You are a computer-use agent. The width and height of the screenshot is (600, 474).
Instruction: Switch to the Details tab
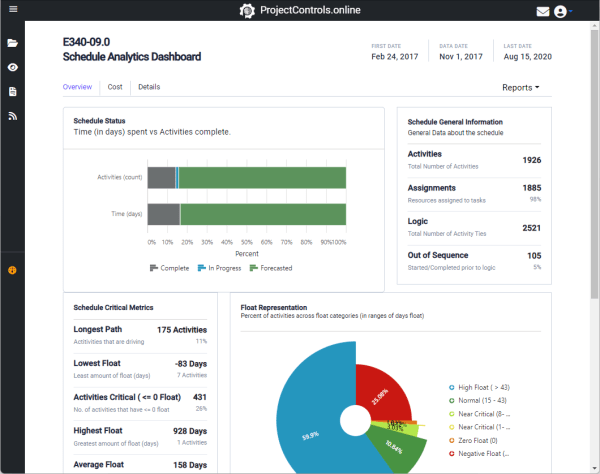tap(149, 87)
